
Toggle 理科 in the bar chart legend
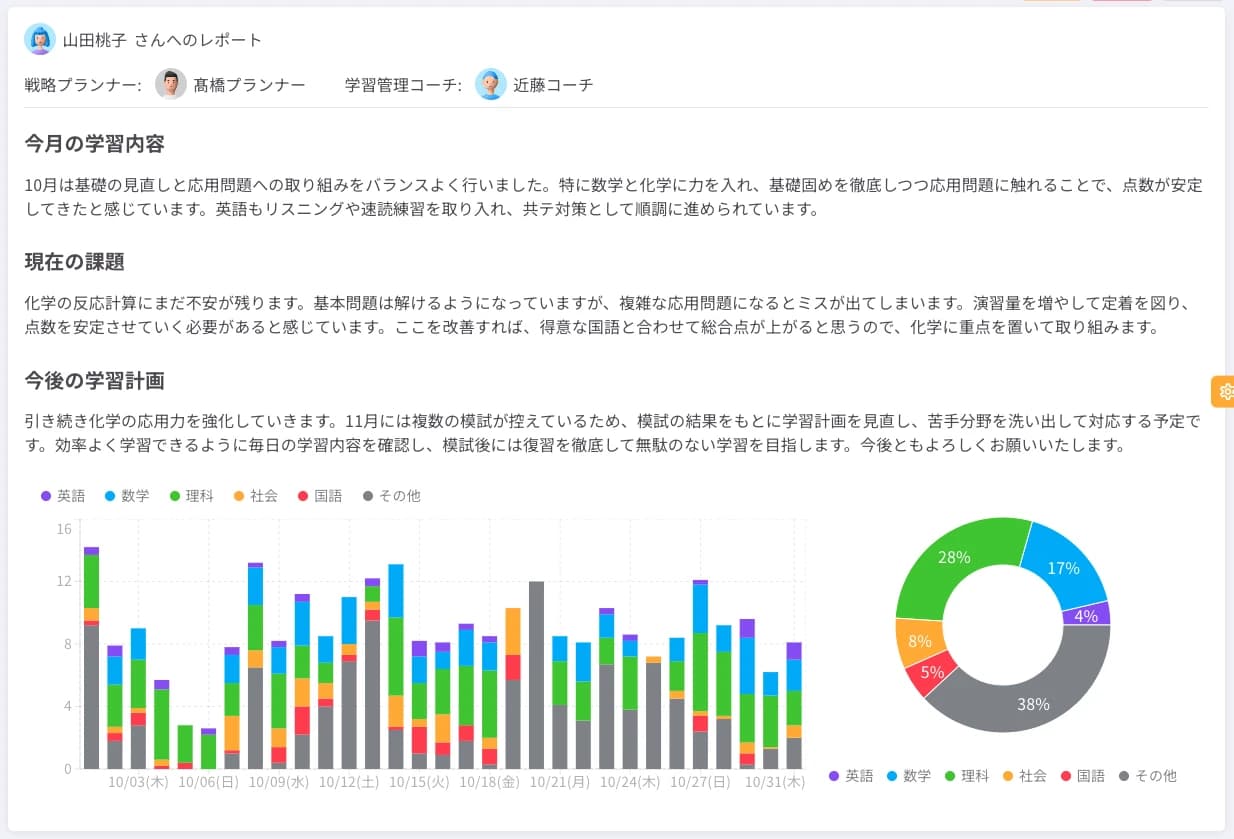[x=191, y=496]
